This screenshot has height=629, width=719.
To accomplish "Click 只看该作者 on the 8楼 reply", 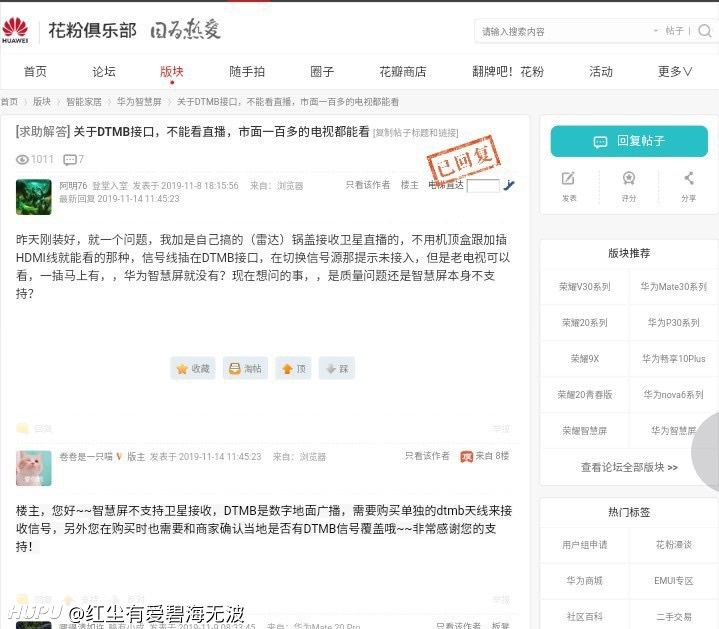I will [x=427, y=456].
